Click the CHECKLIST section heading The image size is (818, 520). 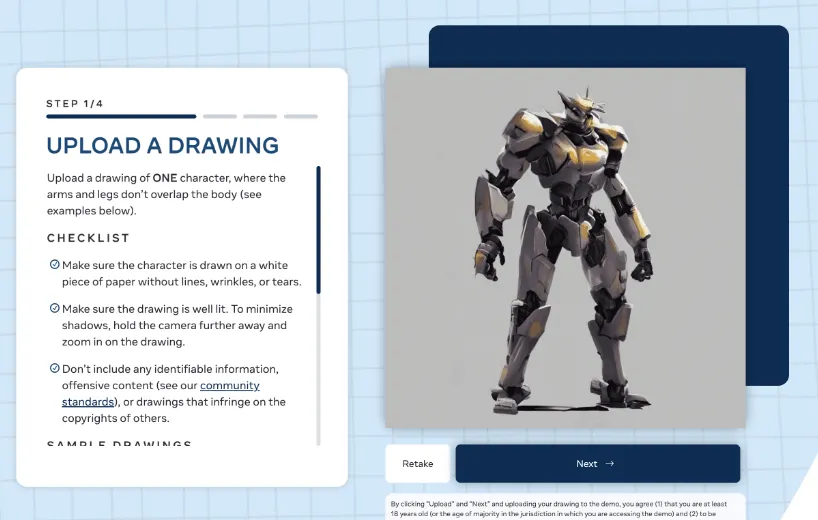pos(88,238)
